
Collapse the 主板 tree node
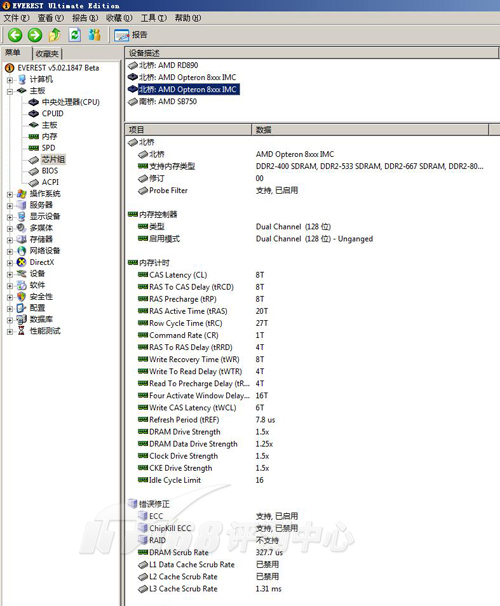10,91
